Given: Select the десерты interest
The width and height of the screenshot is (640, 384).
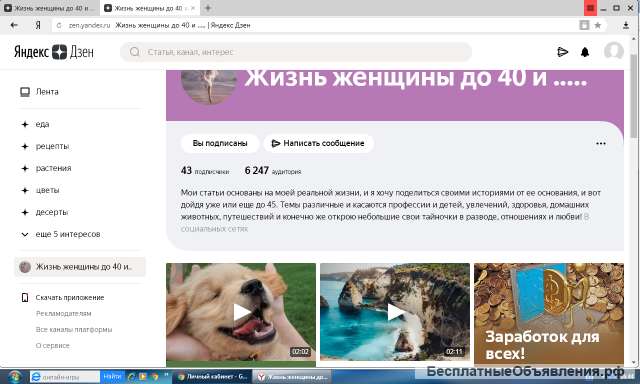Looking at the screenshot, I should coord(51,212).
